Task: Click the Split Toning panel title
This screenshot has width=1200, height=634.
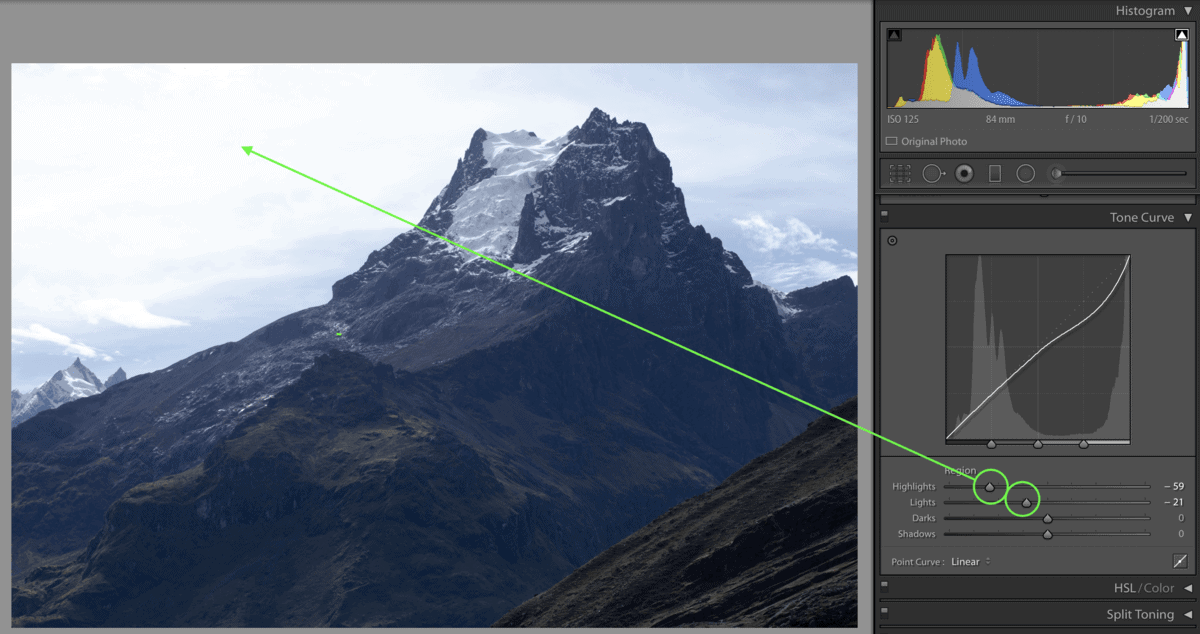Action: pos(1141,615)
